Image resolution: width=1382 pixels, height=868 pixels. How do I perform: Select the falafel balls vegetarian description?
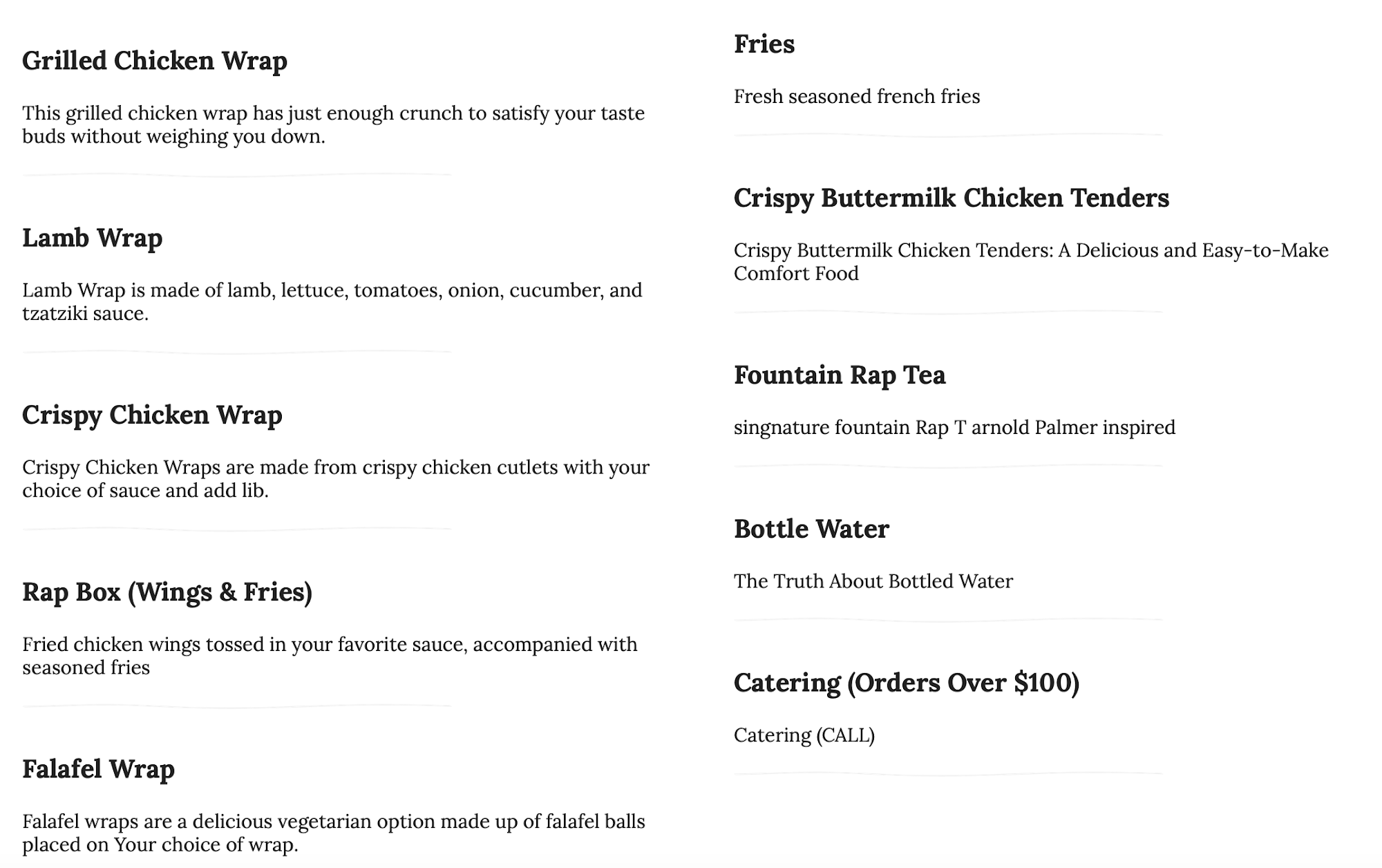click(x=333, y=832)
